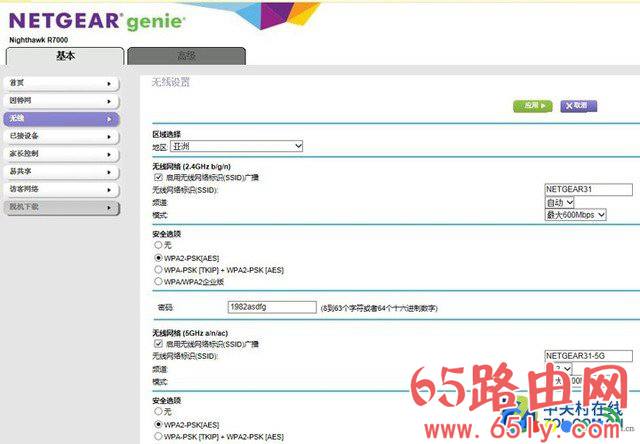Click the 无线网络 (5GHz a/n/ac) heading
This screenshot has width=640, height=444.
[x=190, y=333]
